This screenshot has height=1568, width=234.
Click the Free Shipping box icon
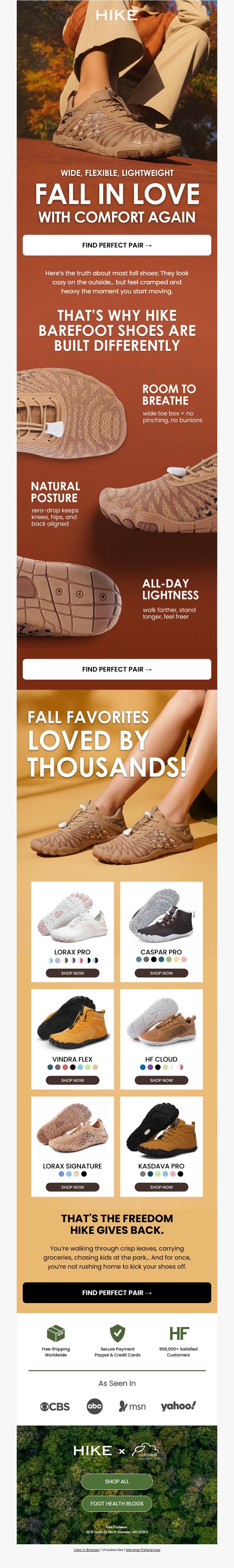coord(56,1334)
